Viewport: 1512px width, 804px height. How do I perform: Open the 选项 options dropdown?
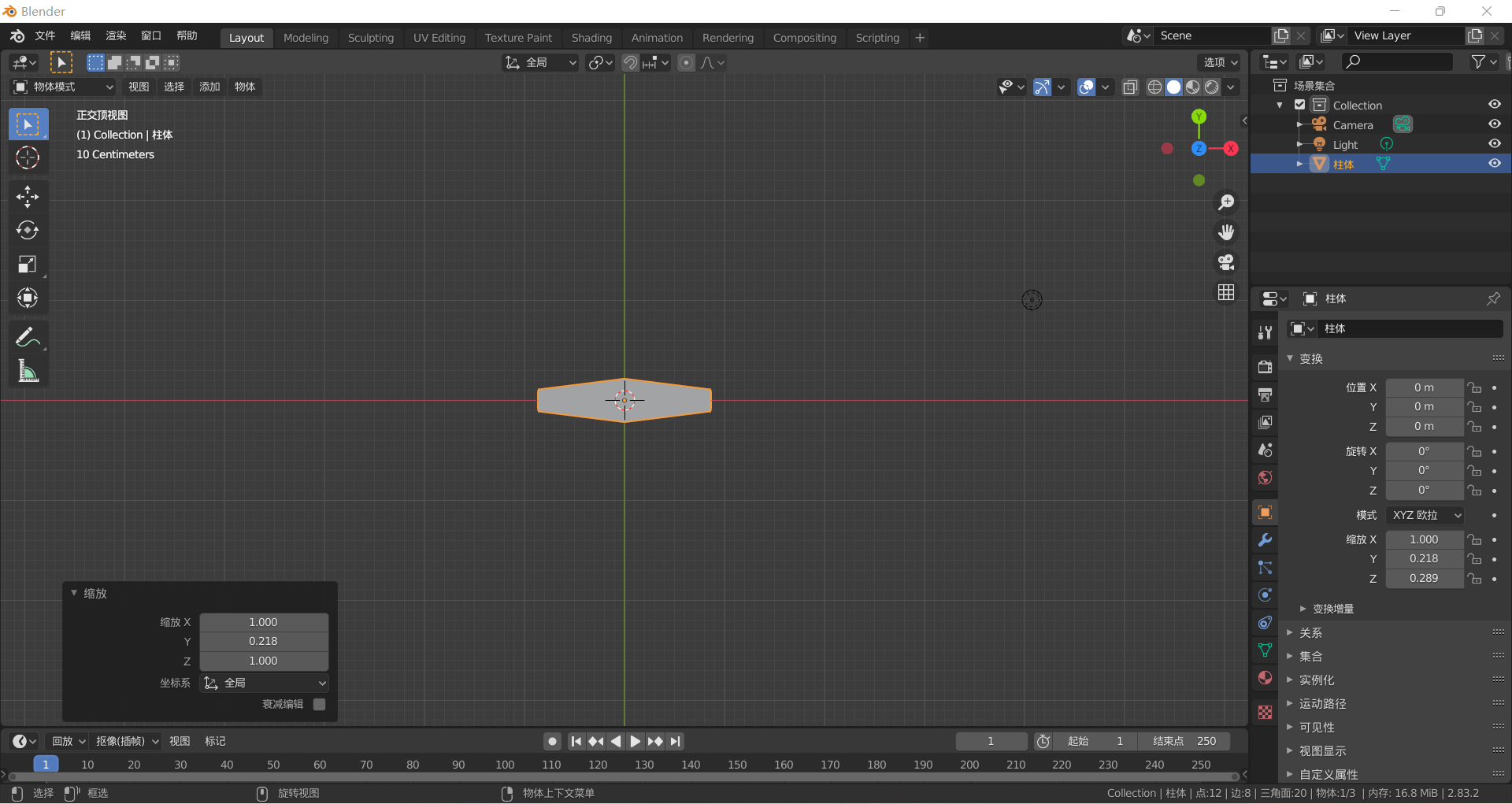1221,62
